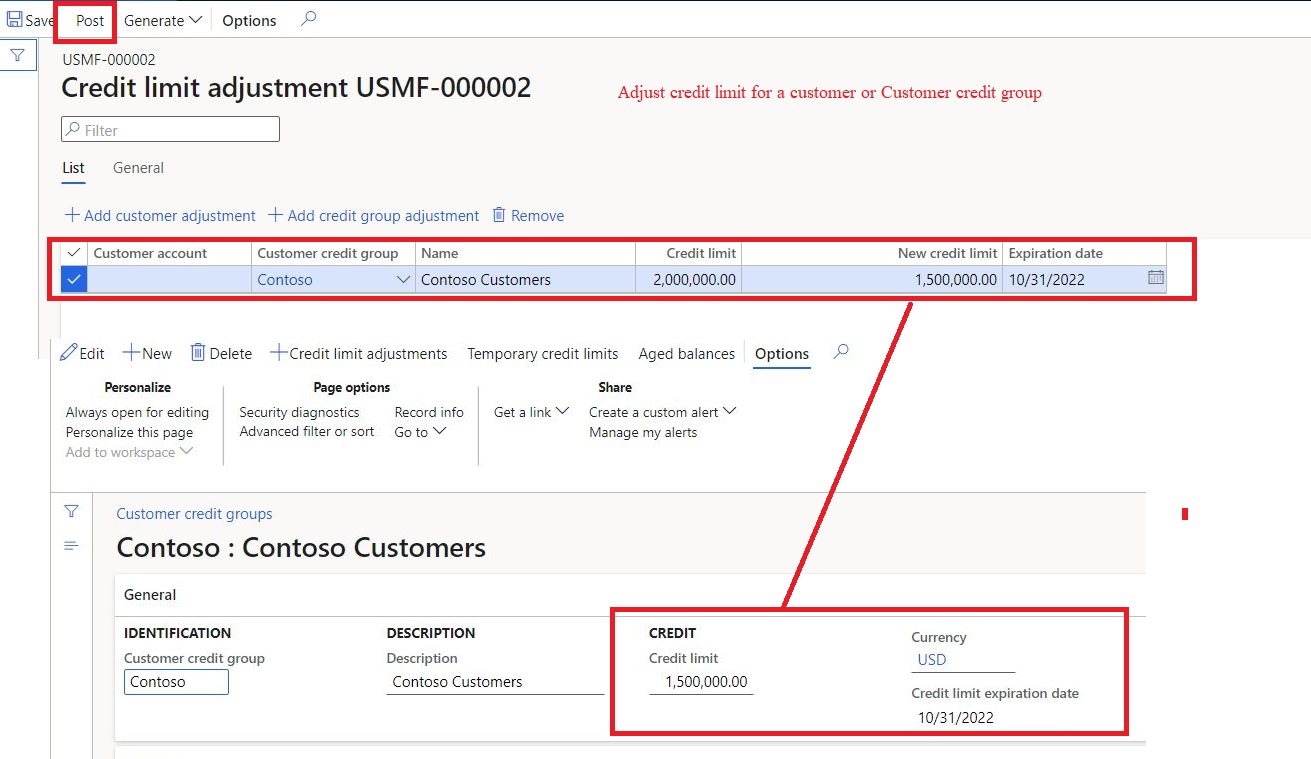
Task: Open the calendar picker for the expiration date
Action: pos(1156,279)
